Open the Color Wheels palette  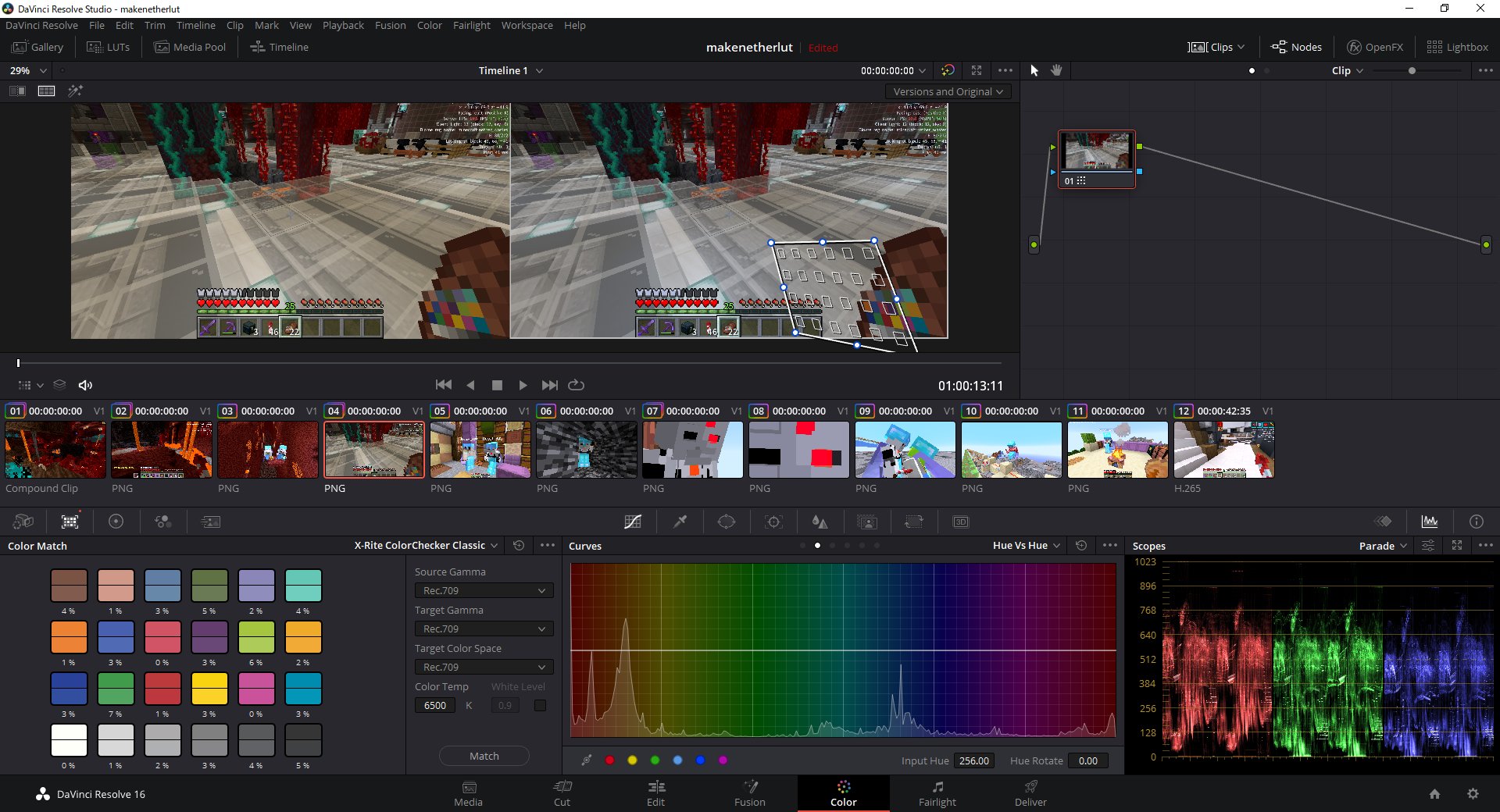pos(116,522)
